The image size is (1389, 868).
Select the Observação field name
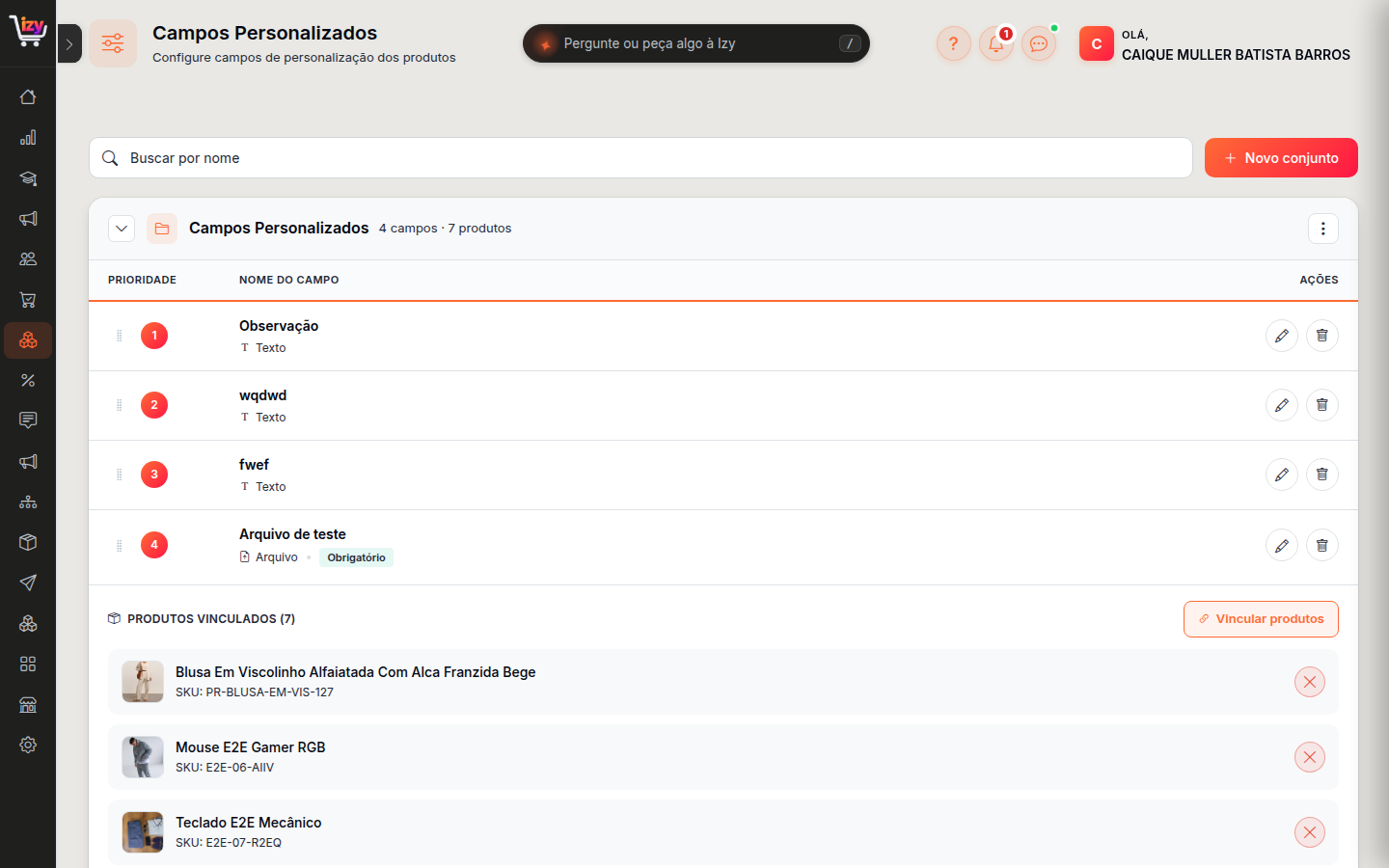pos(279,326)
